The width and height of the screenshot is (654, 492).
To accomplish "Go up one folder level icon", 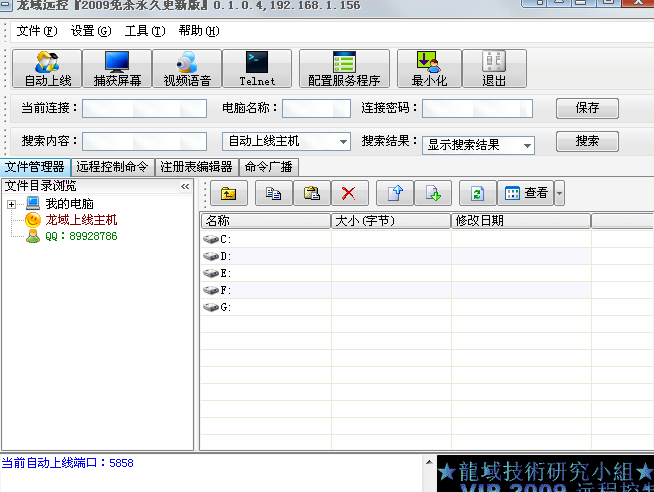I will 229,193.
